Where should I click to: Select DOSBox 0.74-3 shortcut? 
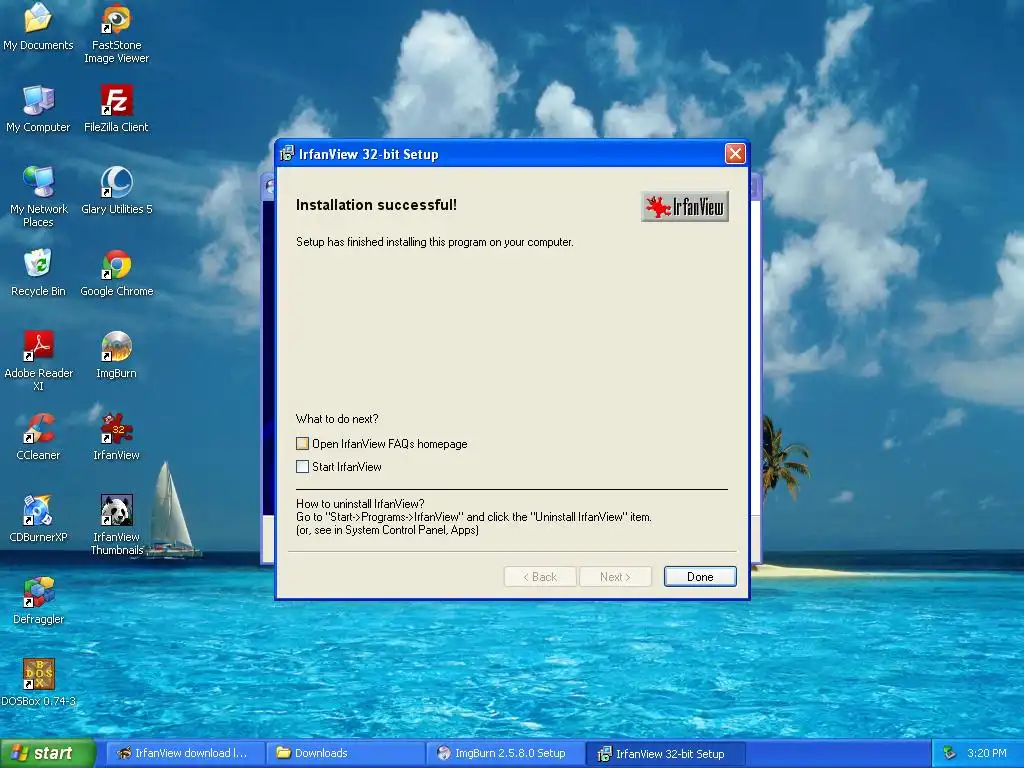point(38,682)
